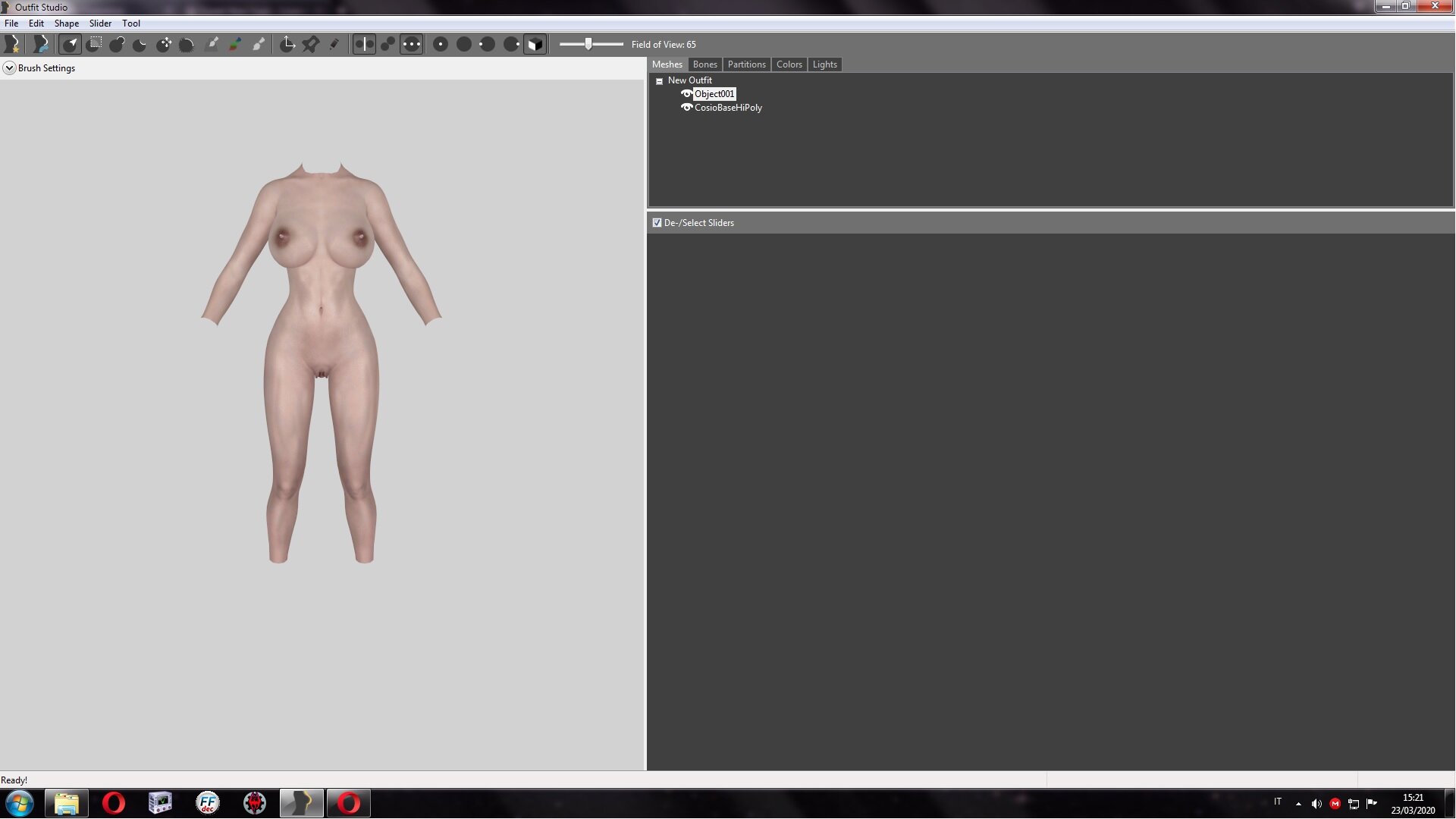Screen dimensions: 1456x819
Task: Select the Smooth brush tool
Action: (187, 44)
